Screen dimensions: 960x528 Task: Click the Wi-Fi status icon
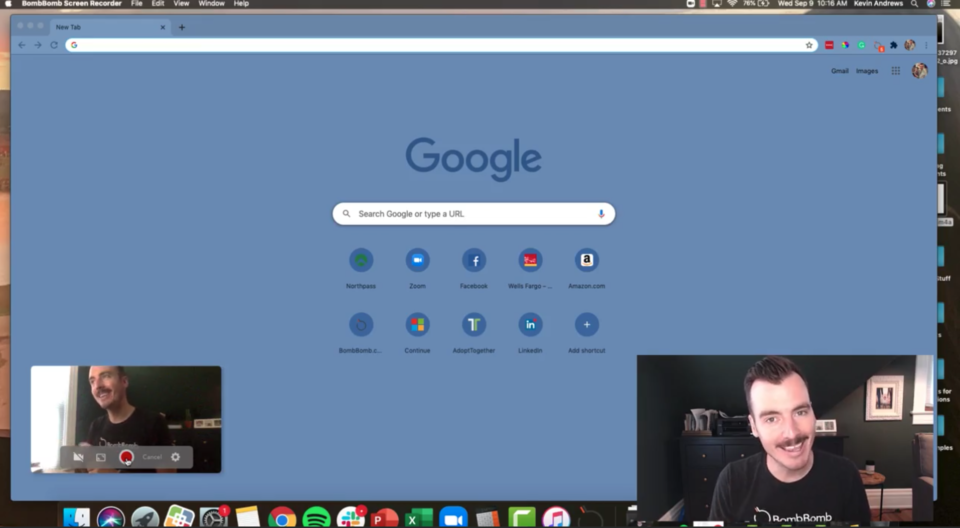732,4
